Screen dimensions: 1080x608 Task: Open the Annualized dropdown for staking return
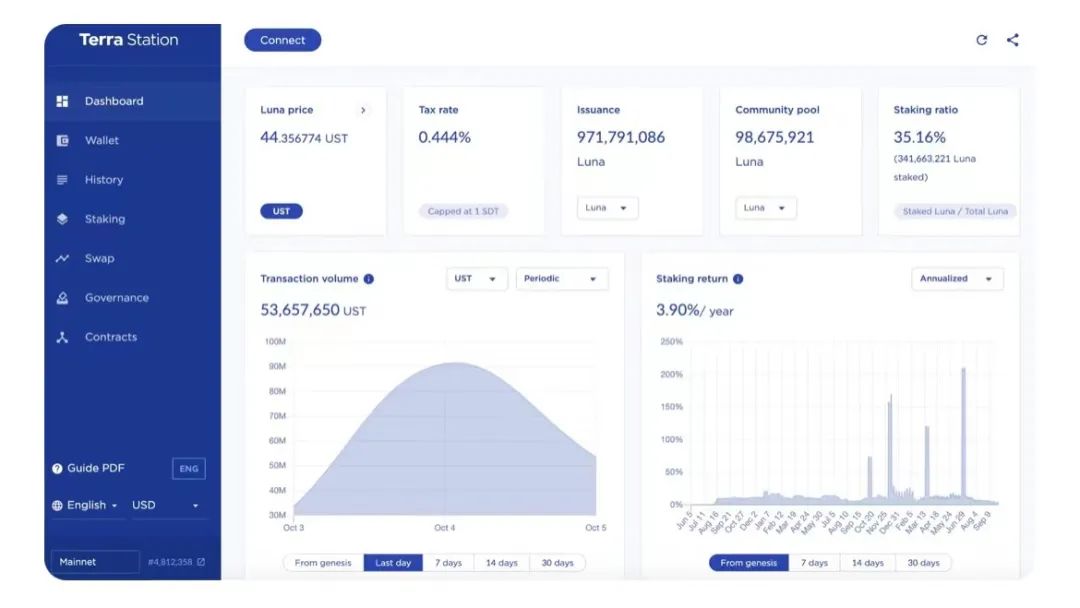pos(957,279)
